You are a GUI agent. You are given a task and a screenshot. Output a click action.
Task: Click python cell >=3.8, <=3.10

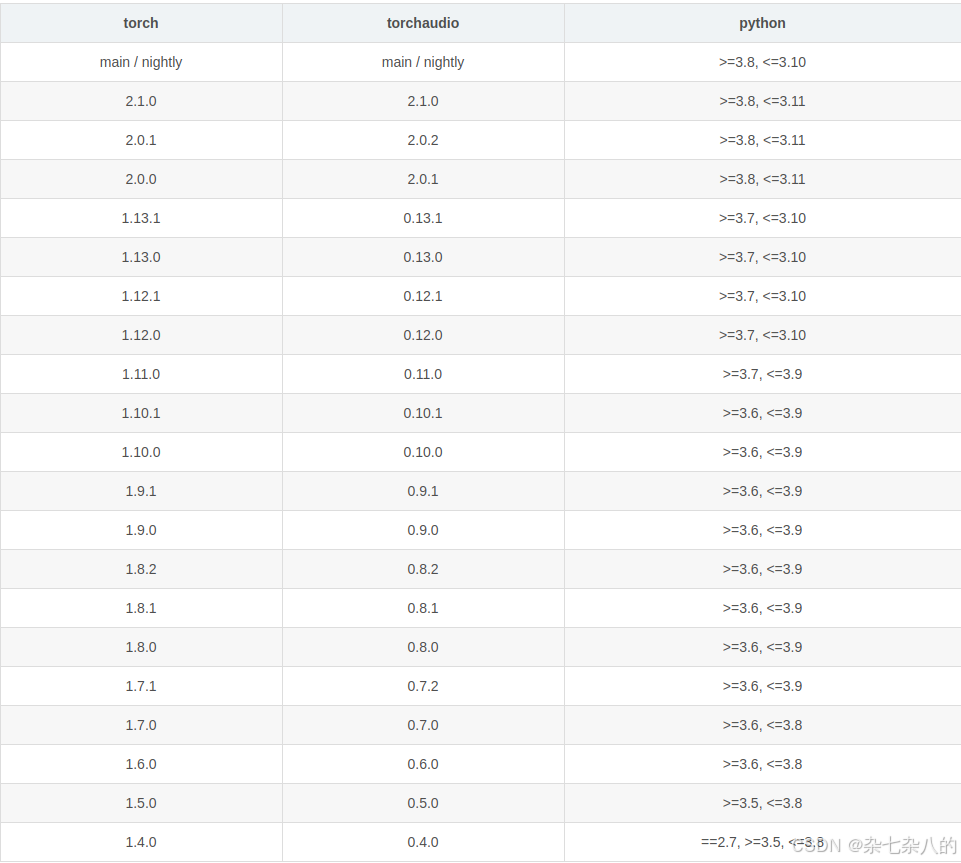point(762,63)
